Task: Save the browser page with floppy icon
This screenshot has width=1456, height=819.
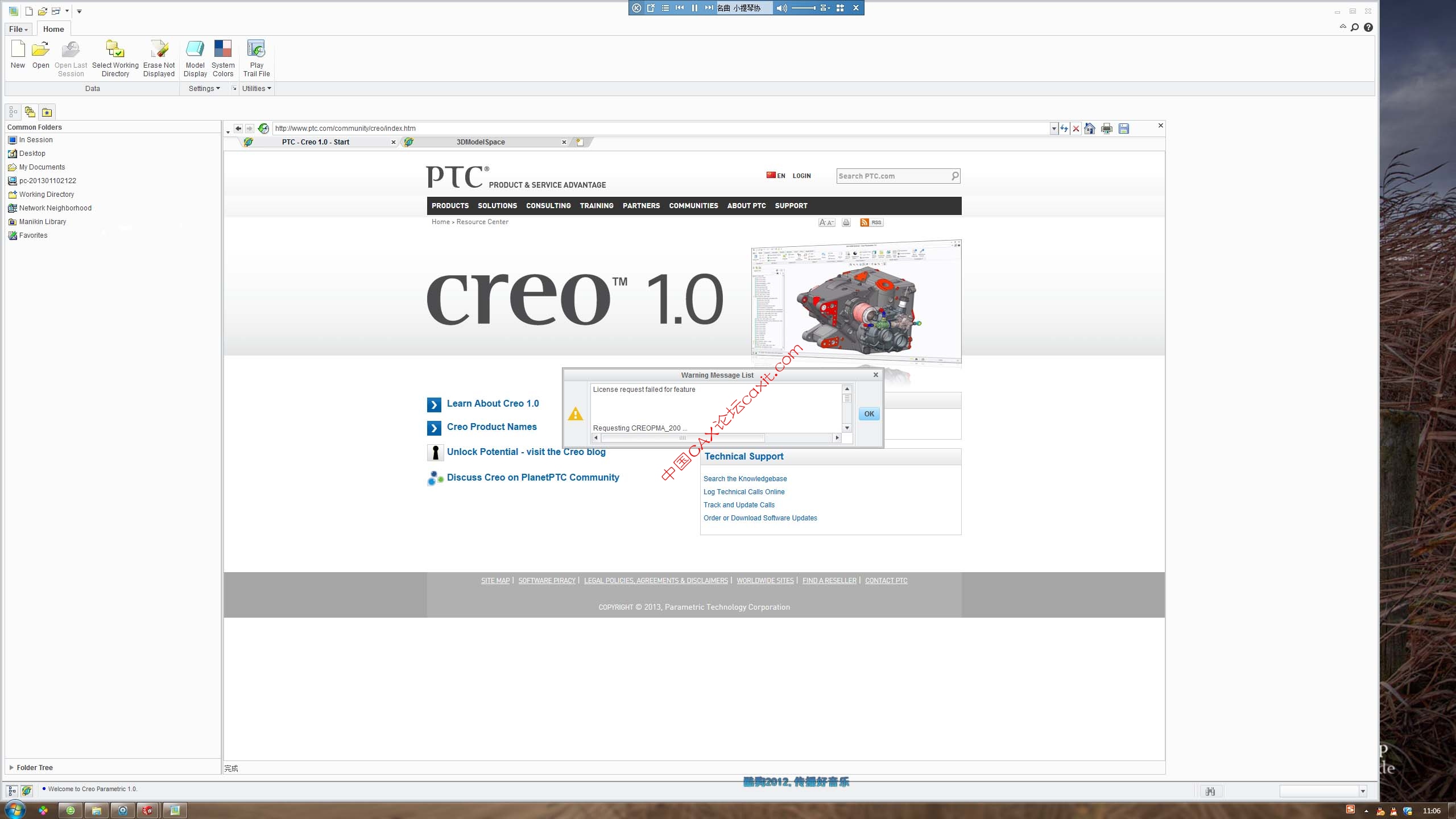Action: pos(1124,129)
